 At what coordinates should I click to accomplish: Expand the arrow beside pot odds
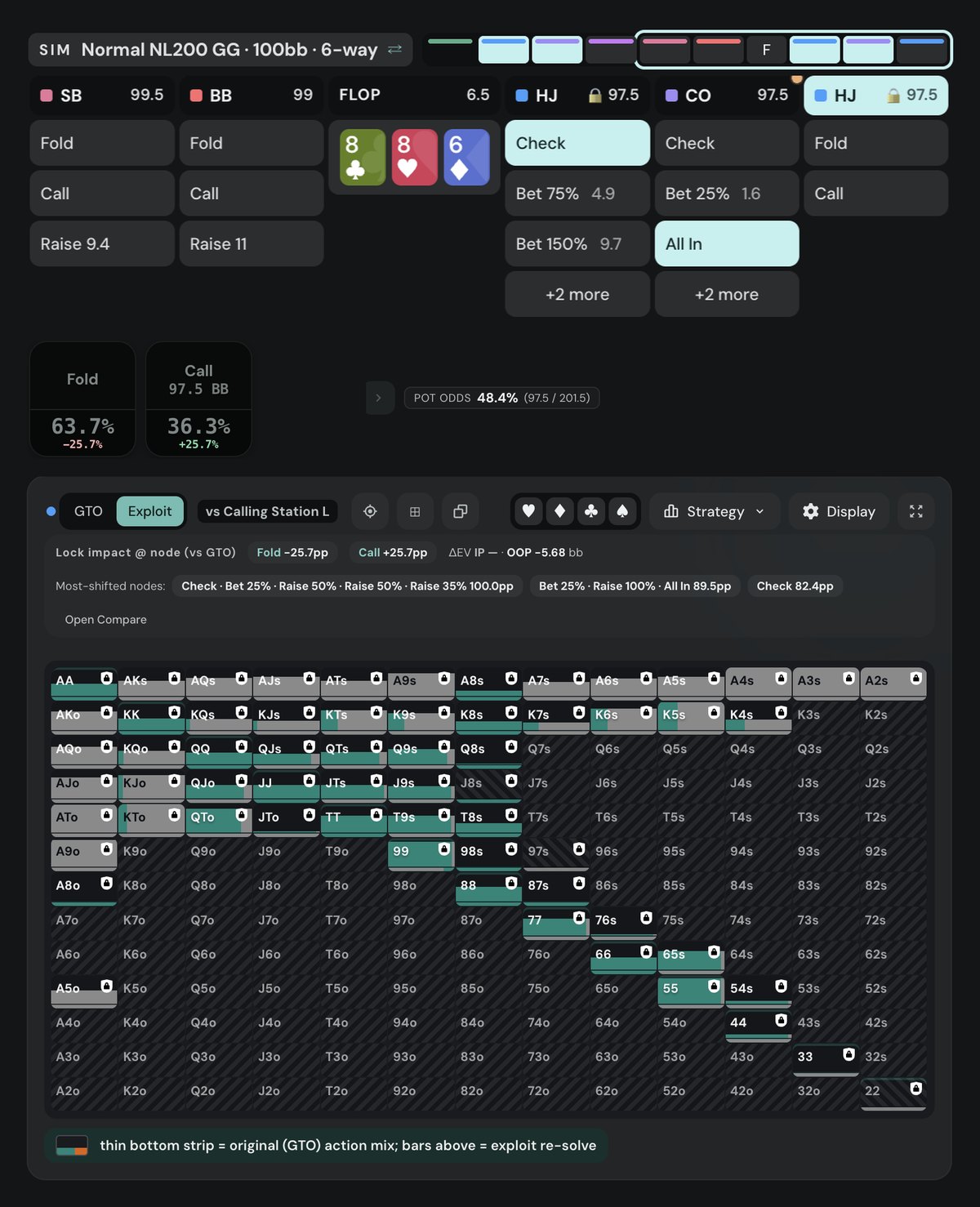pyautogui.click(x=379, y=398)
